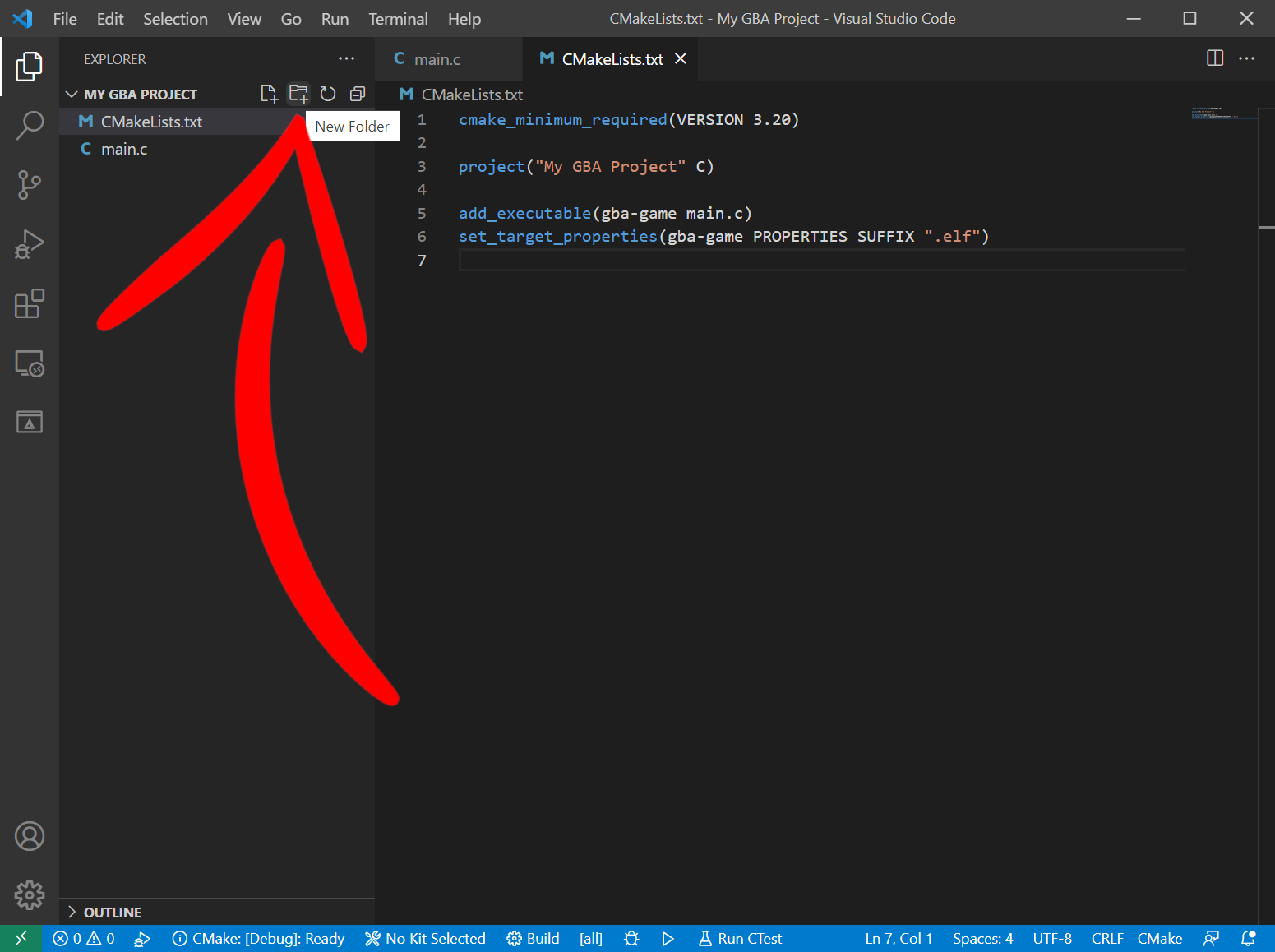1275x952 pixels.
Task: Select the [all] build target
Action: click(x=589, y=938)
